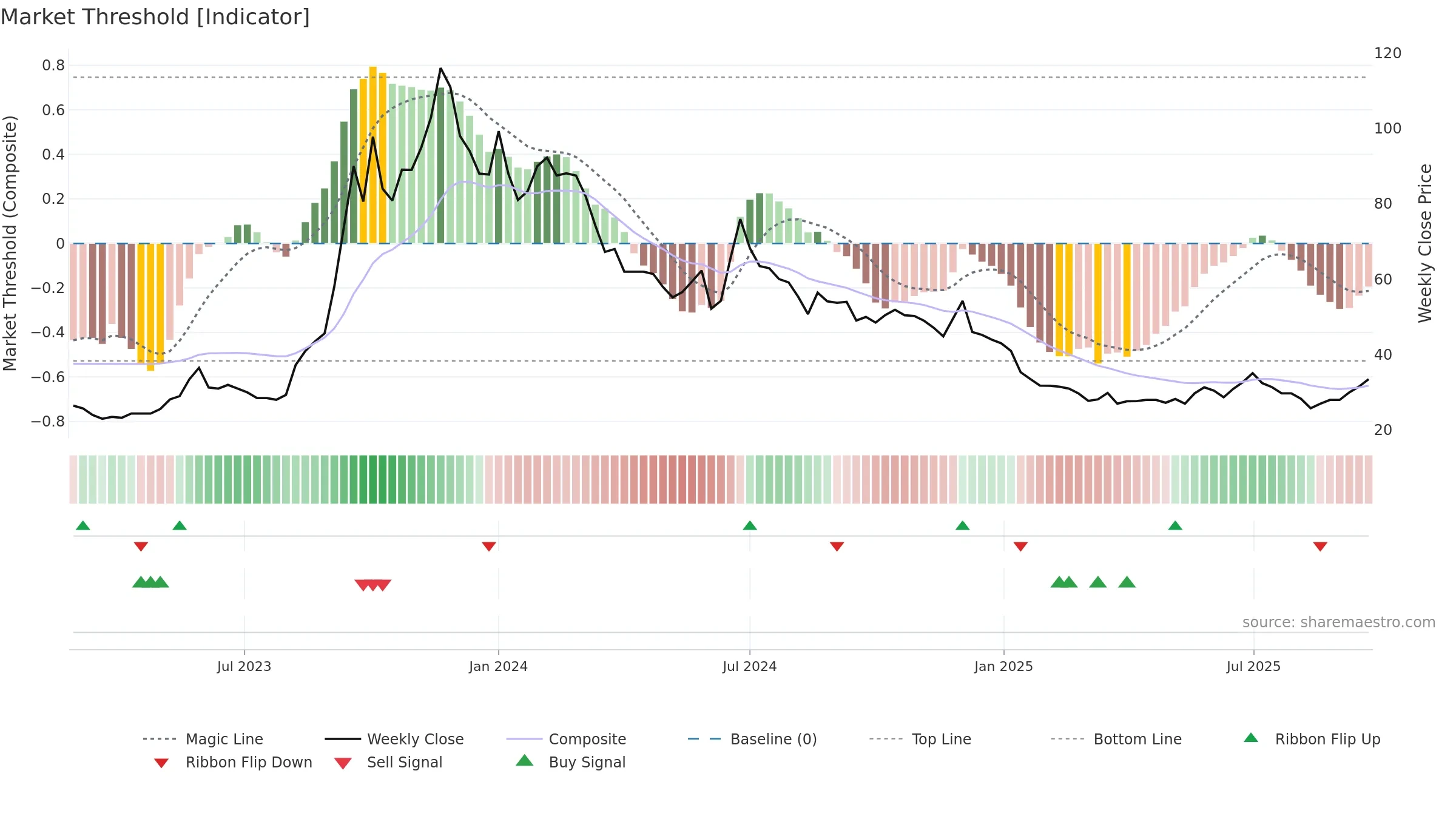The image size is (1456, 819).
Task: Toggle the Weekly Close legend entry
Action: point(394,739)
